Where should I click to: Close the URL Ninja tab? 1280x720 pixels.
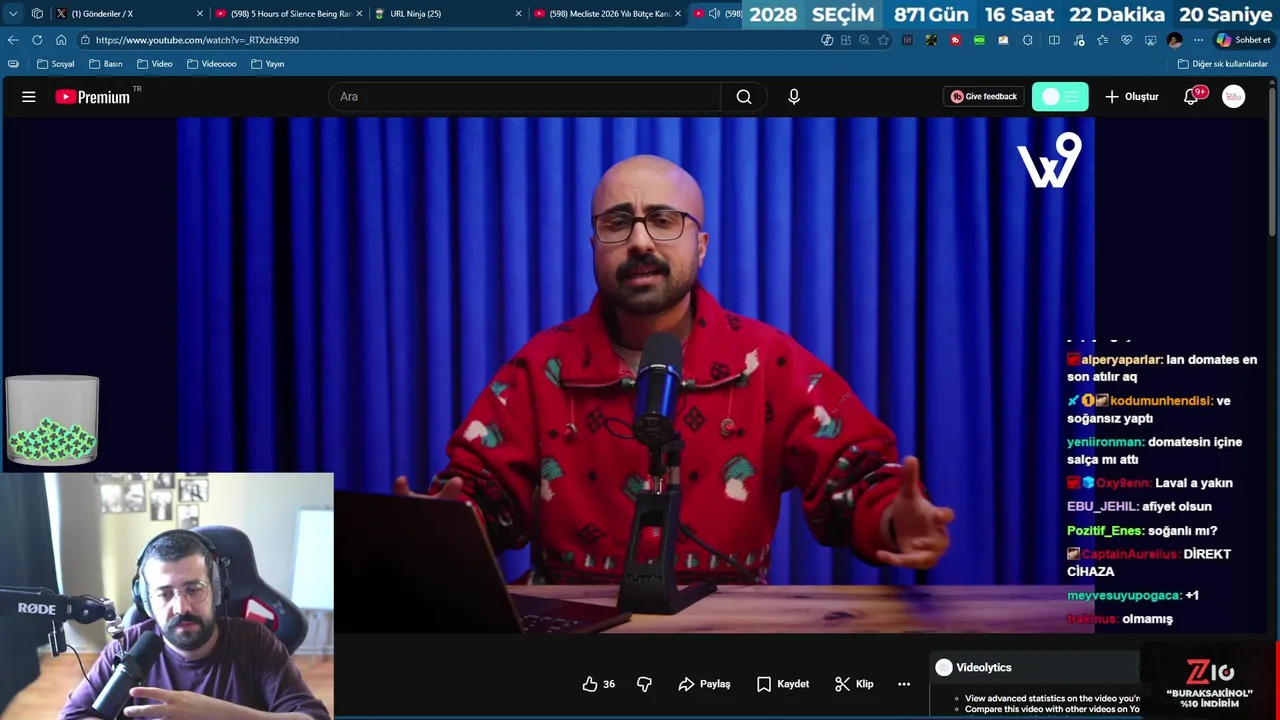518,14
